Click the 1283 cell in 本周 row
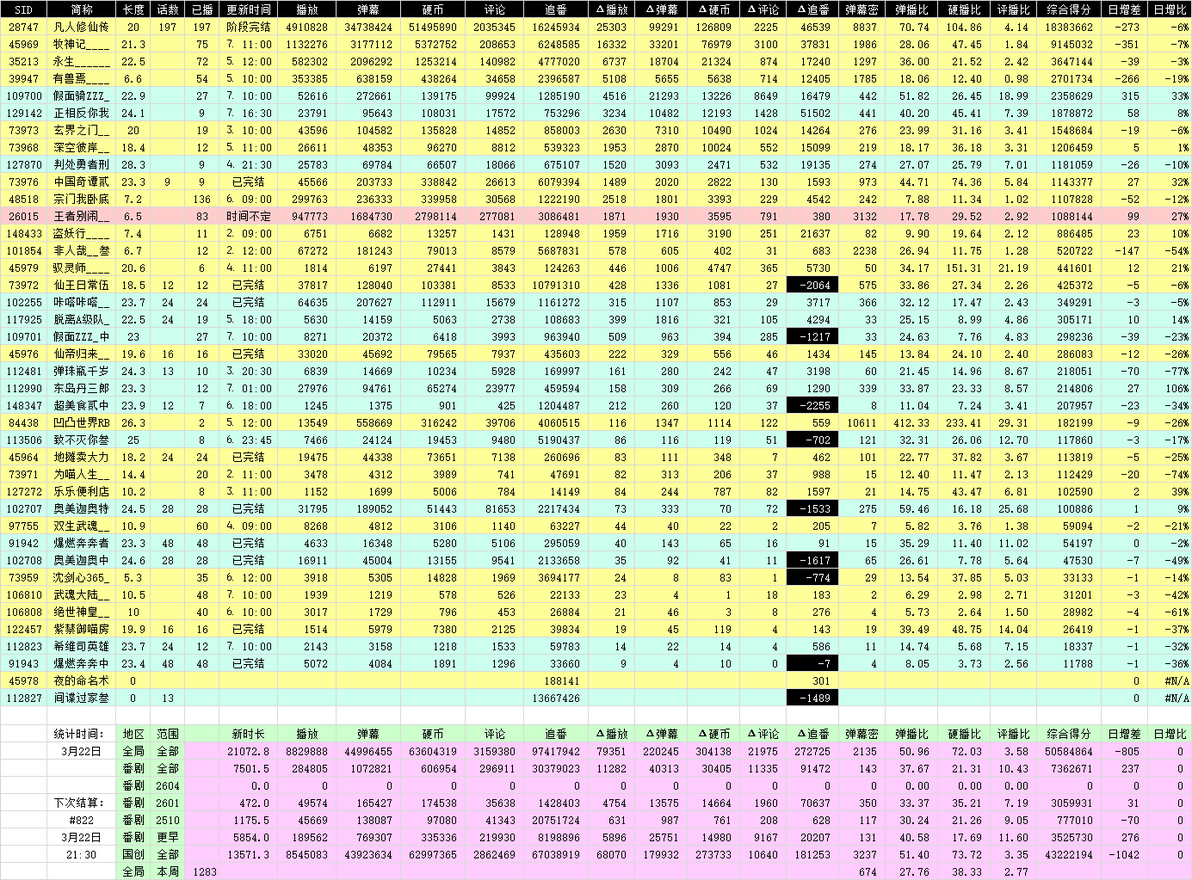This screenshot has width=1192, height=880. 202,872
